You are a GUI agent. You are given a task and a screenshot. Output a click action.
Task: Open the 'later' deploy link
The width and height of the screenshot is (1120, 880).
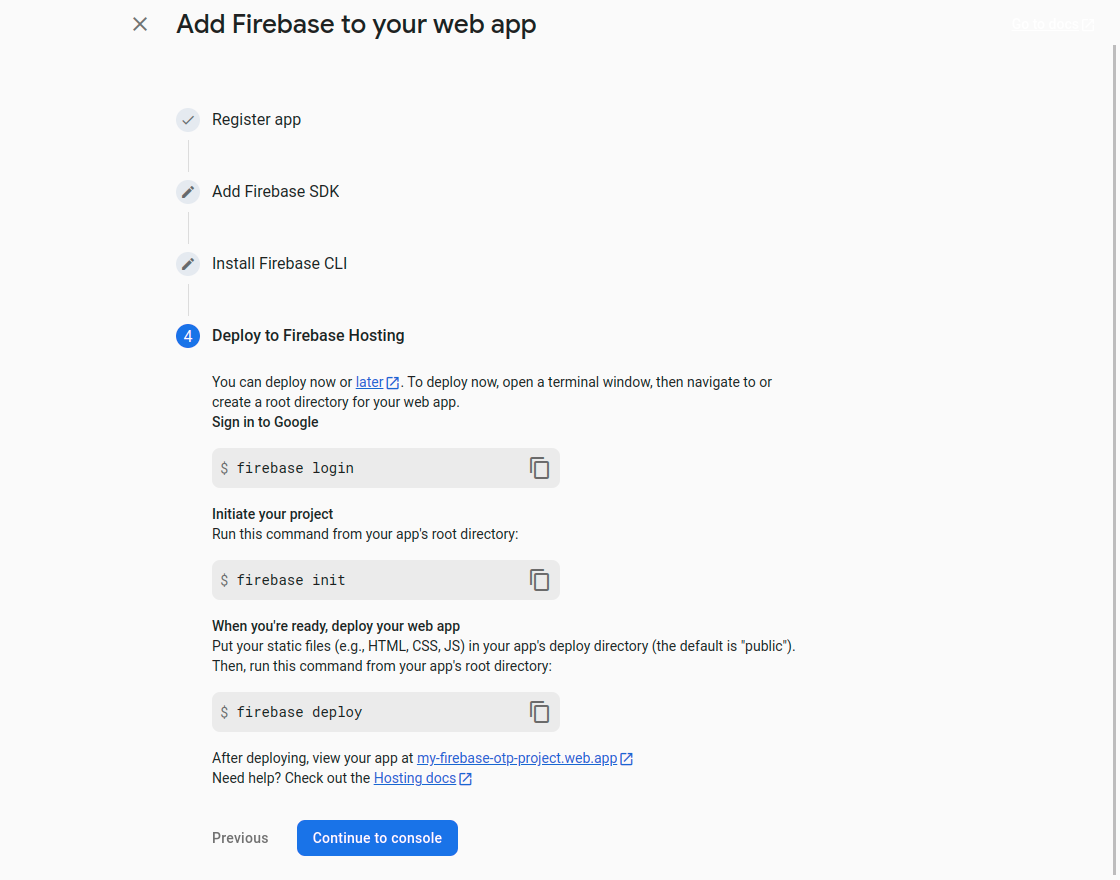coord(369,382)
